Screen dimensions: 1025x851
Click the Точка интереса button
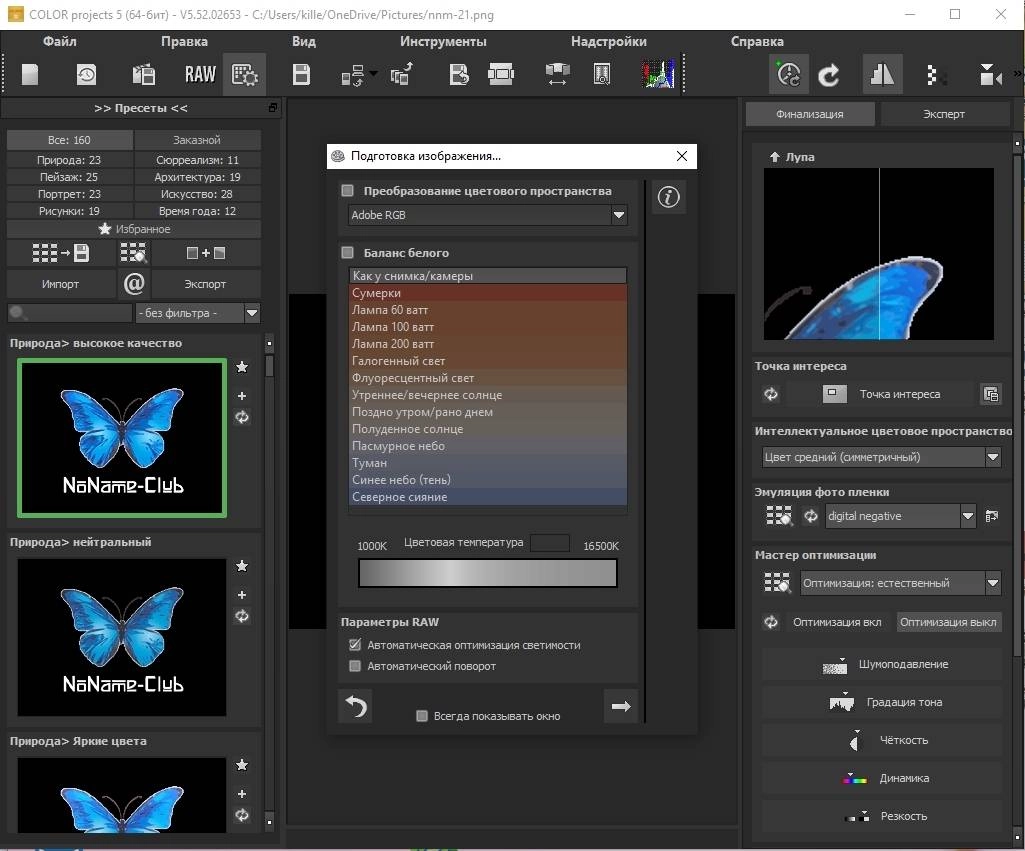click(881, 394)
